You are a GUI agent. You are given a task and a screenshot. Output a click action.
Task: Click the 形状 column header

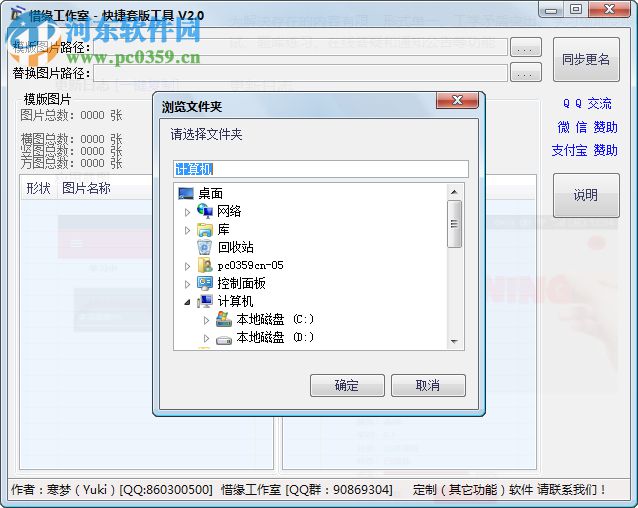[39, 188]
